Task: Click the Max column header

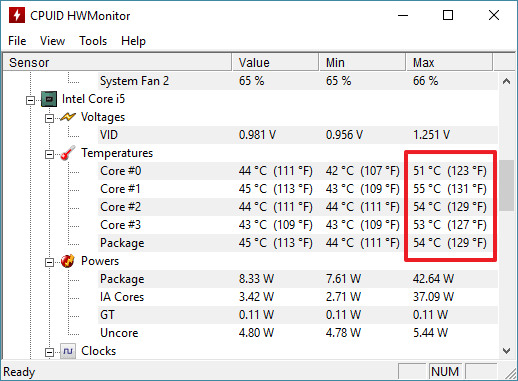Action: [x=449, y=62]
